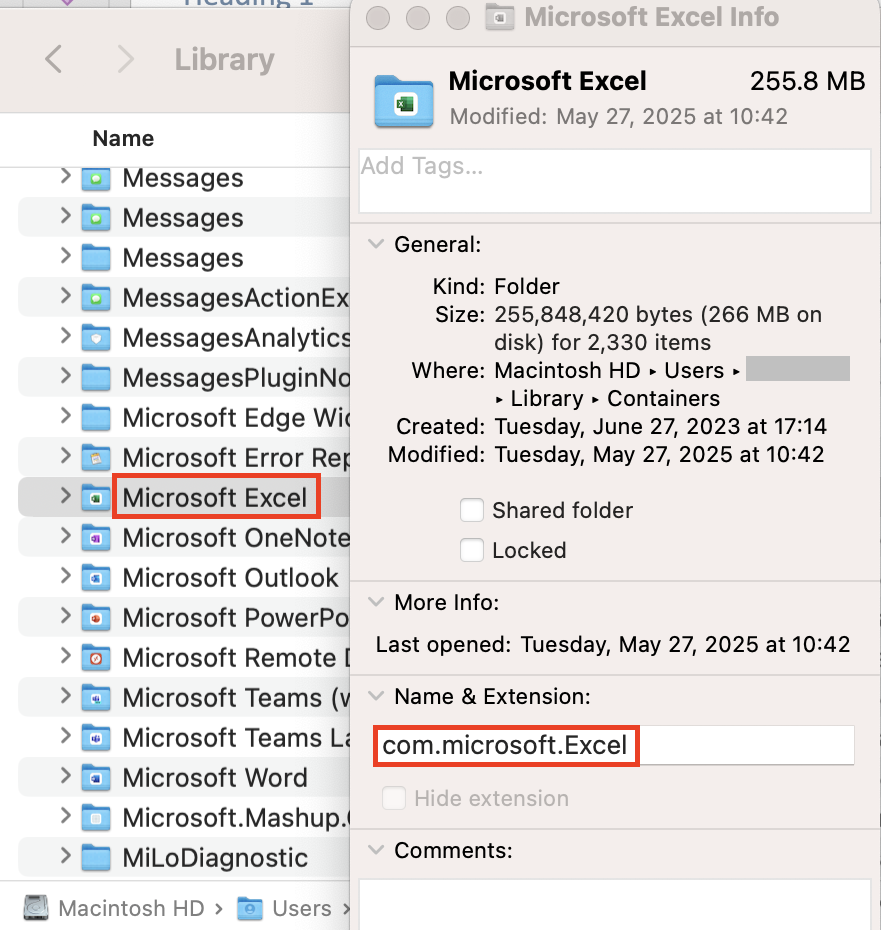
Task: Select the Microsoft Word row name
Action: click(x=215, y=778)
